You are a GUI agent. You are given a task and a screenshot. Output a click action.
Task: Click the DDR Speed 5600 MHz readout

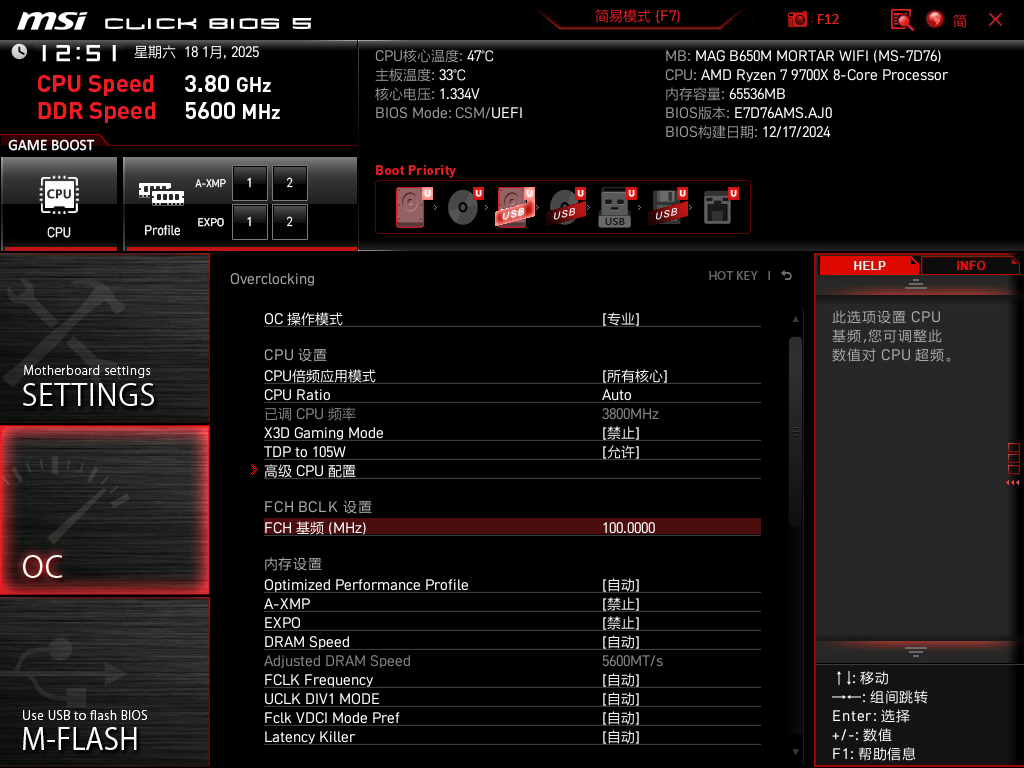[x=159, y=111]
